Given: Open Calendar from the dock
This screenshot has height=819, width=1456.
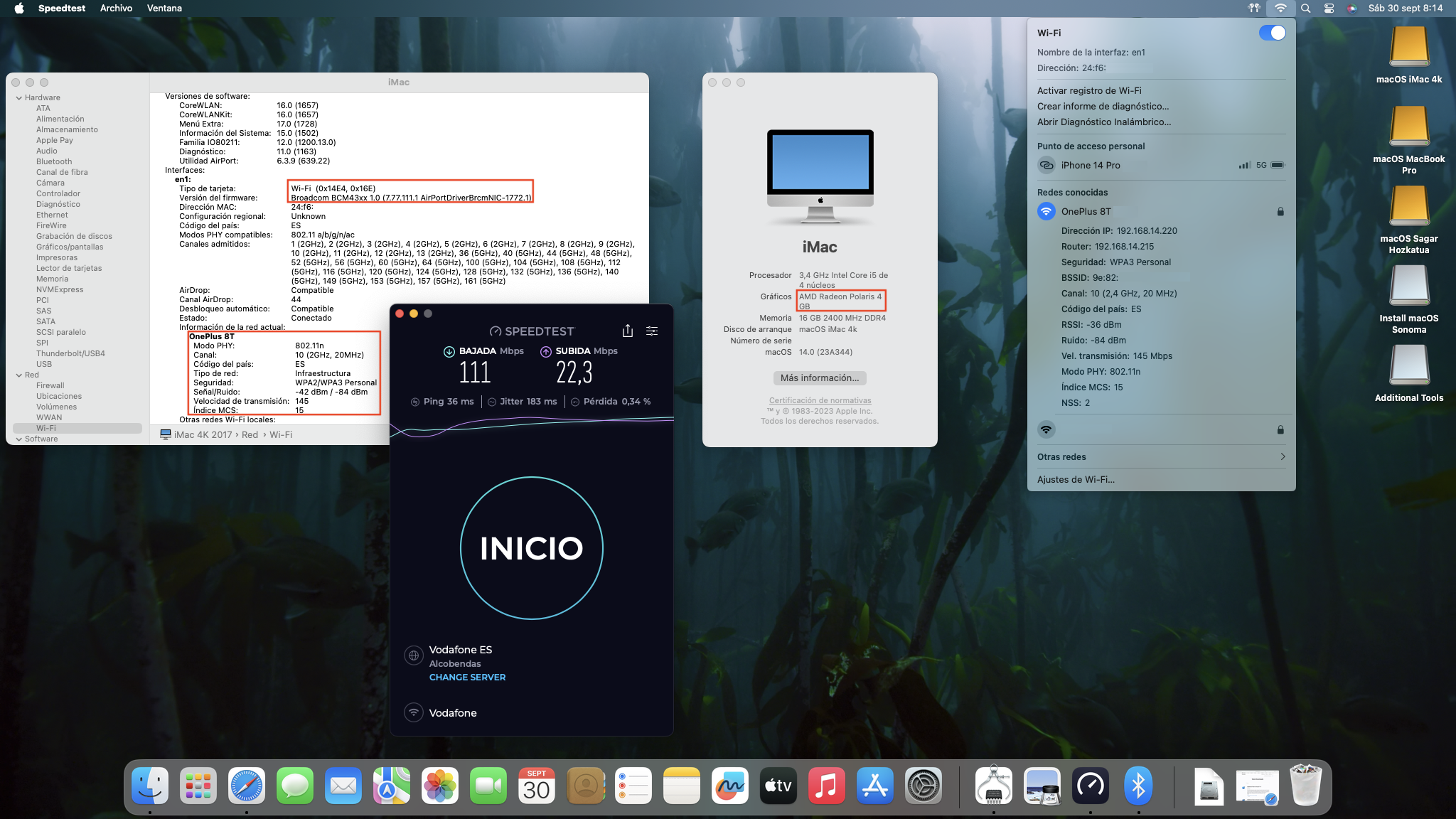Looking at the screenshot, I should (x=537, y=786).
